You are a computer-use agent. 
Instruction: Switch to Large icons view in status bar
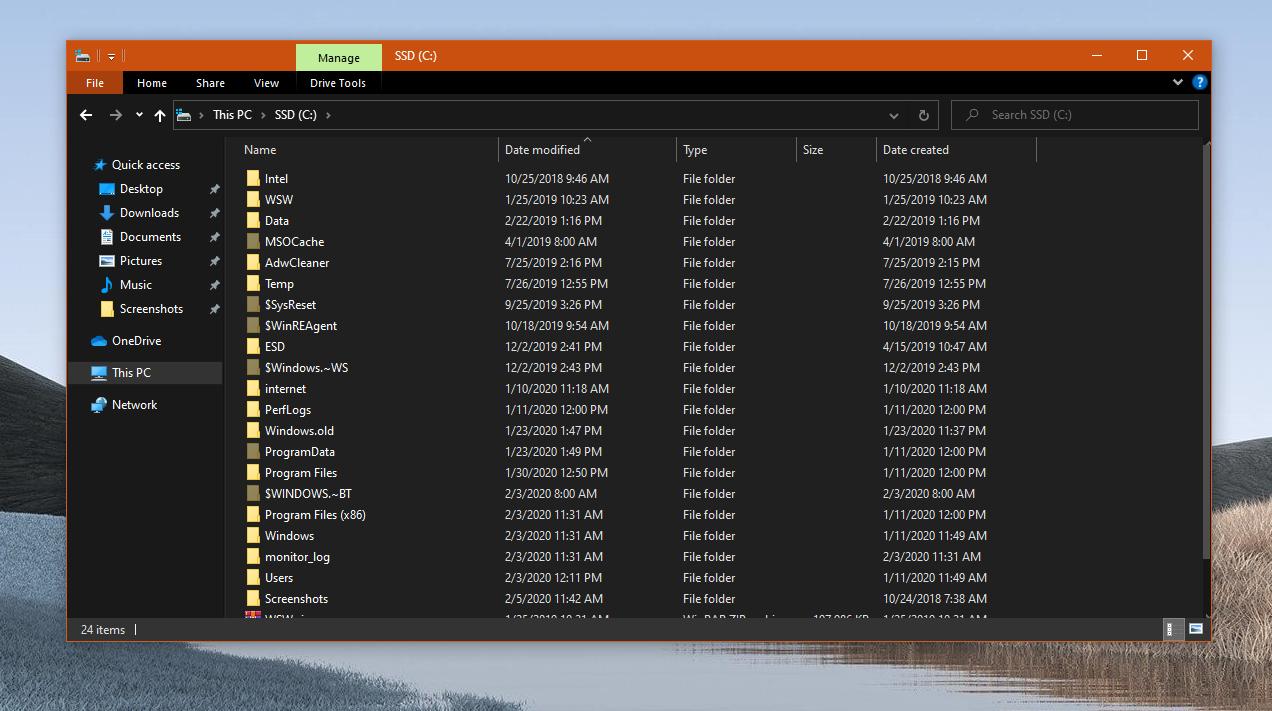(1195, 629)
